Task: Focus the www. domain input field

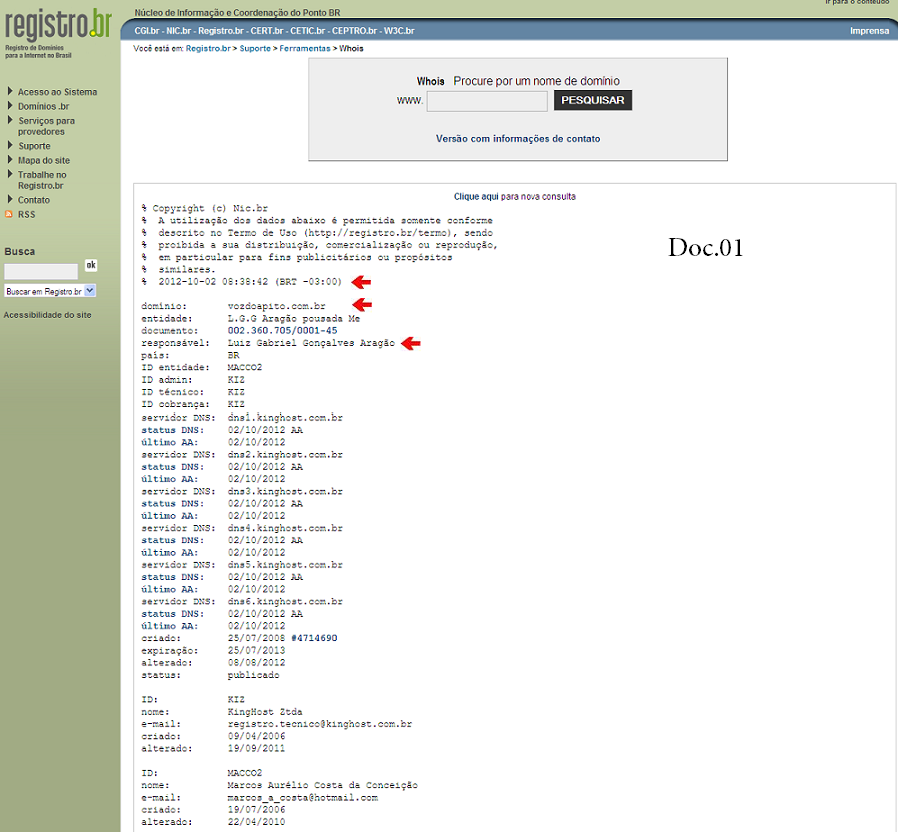Action: 487,101
